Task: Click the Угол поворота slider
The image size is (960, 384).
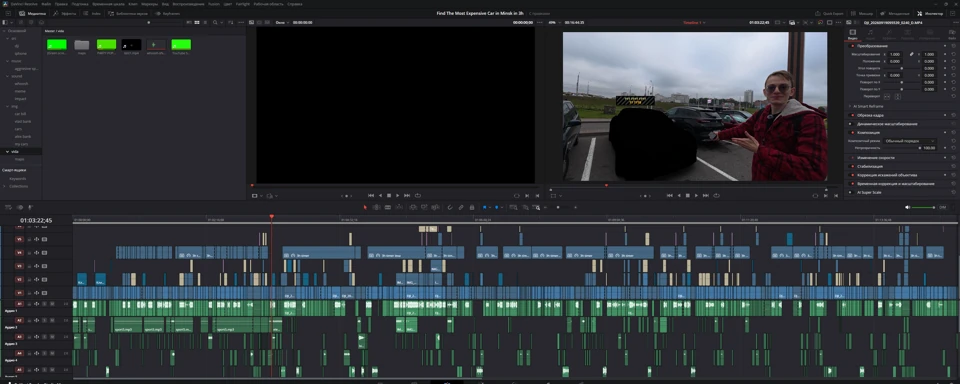Action: [x=901, y=68]
